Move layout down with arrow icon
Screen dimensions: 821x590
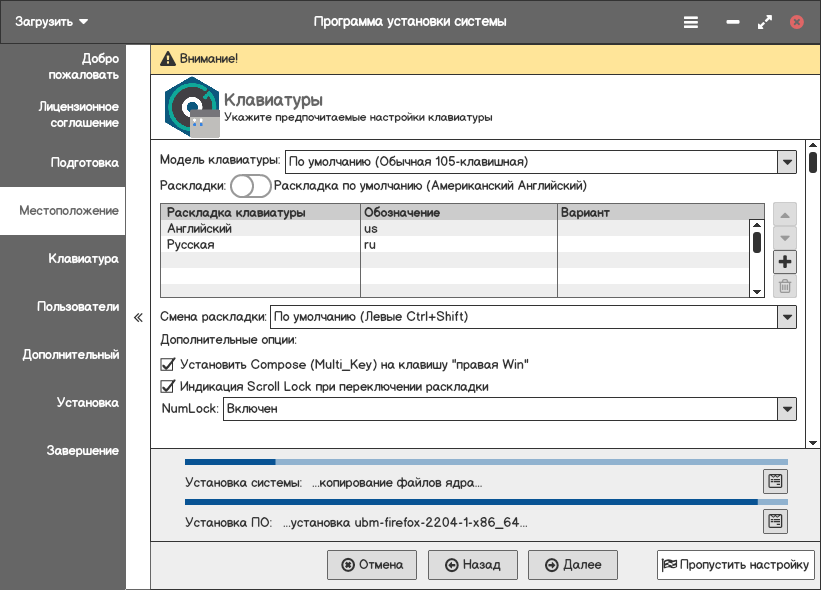(x=785, y=238)
